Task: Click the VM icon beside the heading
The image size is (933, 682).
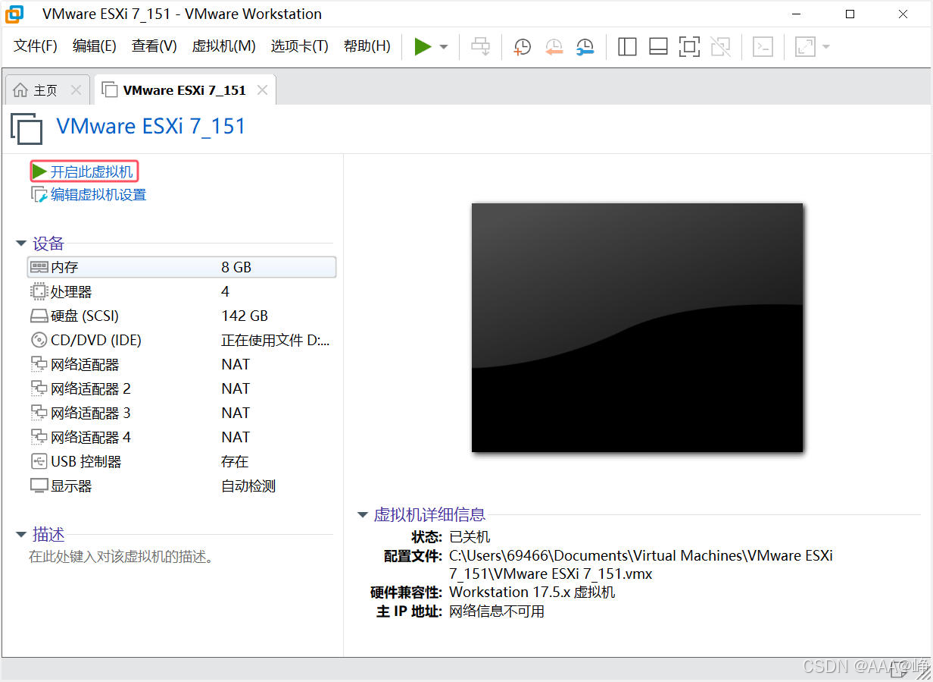Action: [26, 128]
